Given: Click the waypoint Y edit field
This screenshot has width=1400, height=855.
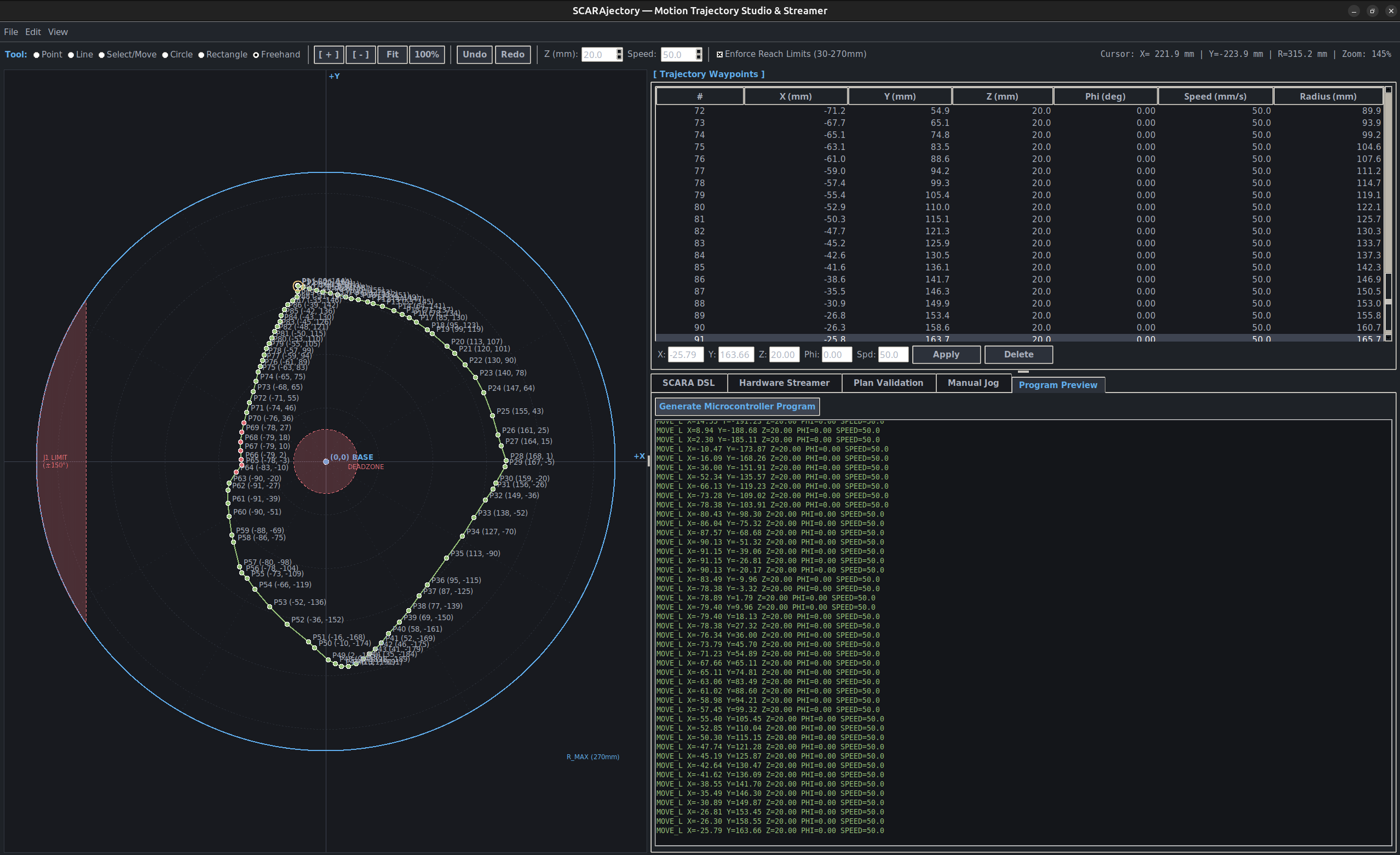Looking at the screenshot, I should pos(736,355).
